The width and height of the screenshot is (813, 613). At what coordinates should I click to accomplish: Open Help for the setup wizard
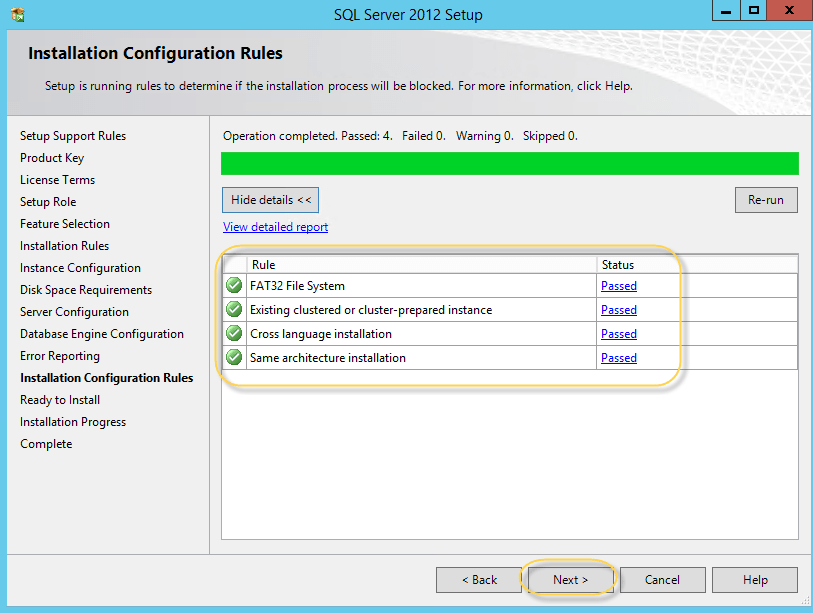click(755, 580)
